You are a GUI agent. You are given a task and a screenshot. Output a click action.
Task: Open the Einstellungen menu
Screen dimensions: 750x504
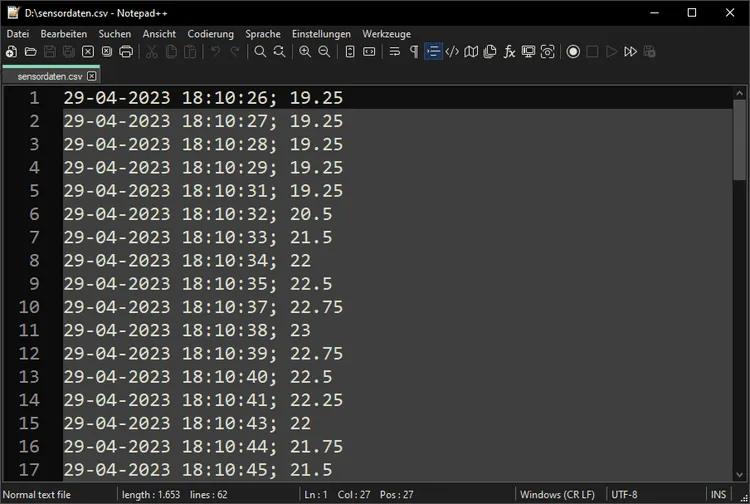coord(321,34)
